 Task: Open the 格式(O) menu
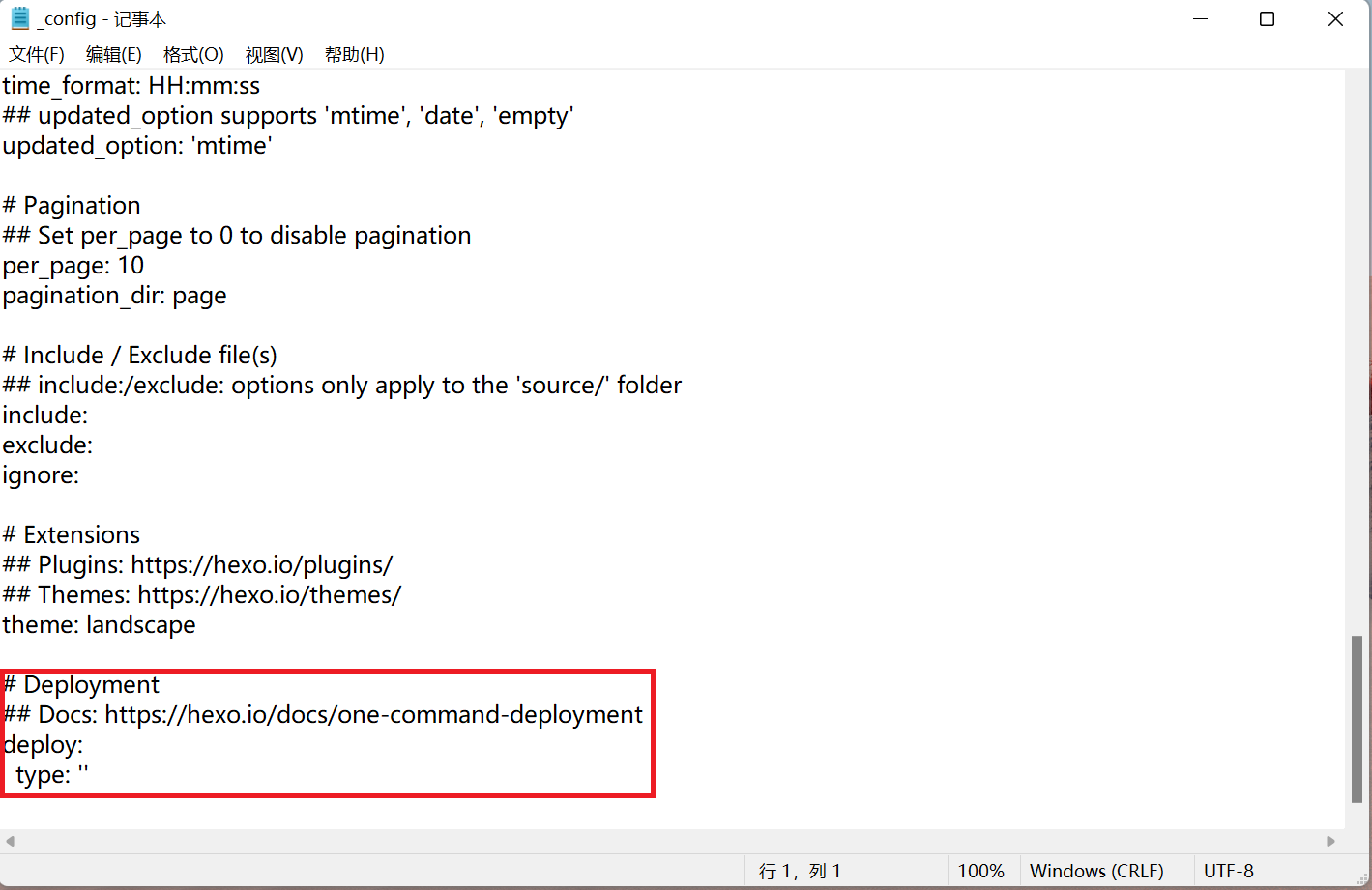click(x=193, y=55)
